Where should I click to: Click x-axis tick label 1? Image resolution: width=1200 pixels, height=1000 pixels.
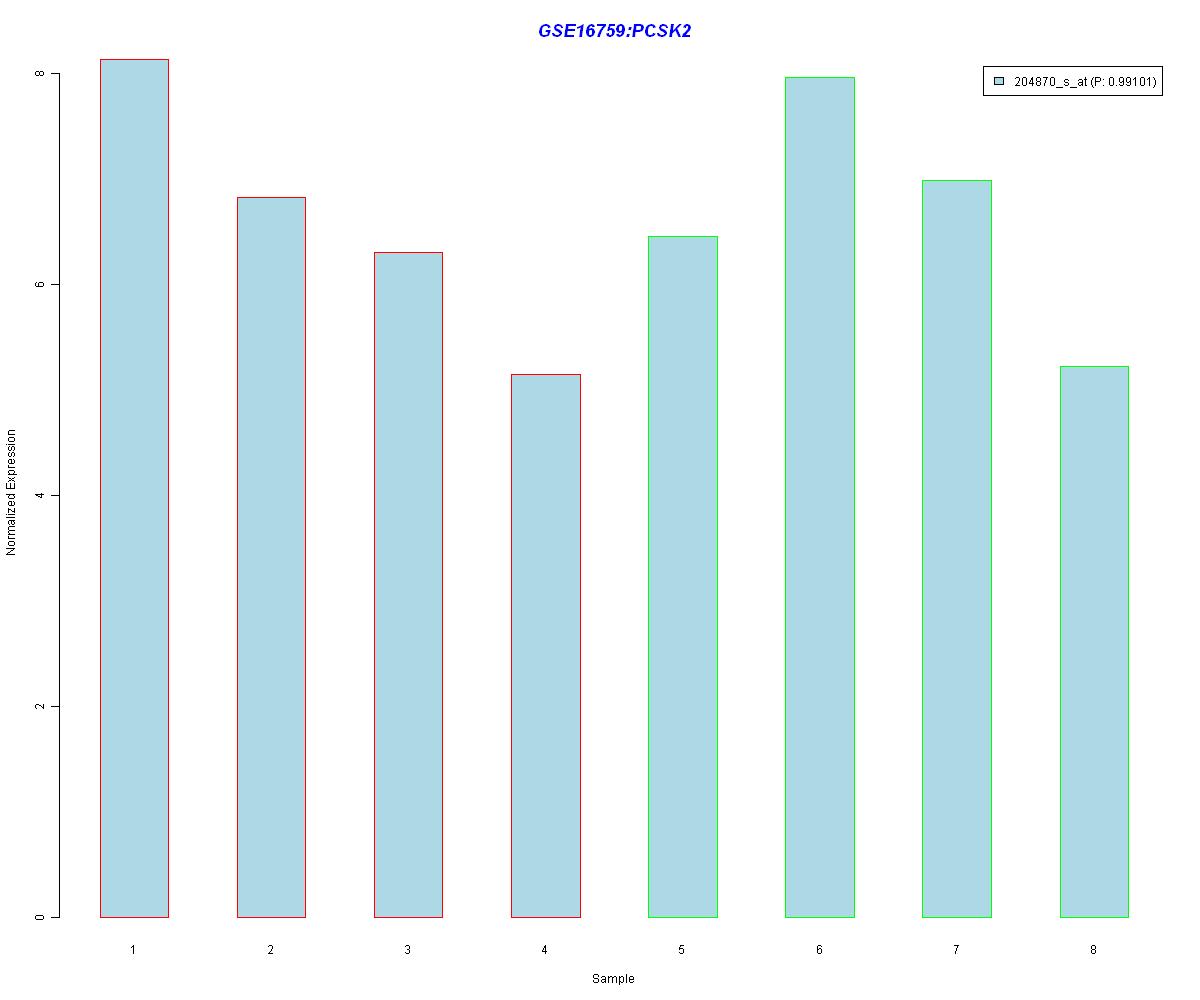(x=133, y=949)
